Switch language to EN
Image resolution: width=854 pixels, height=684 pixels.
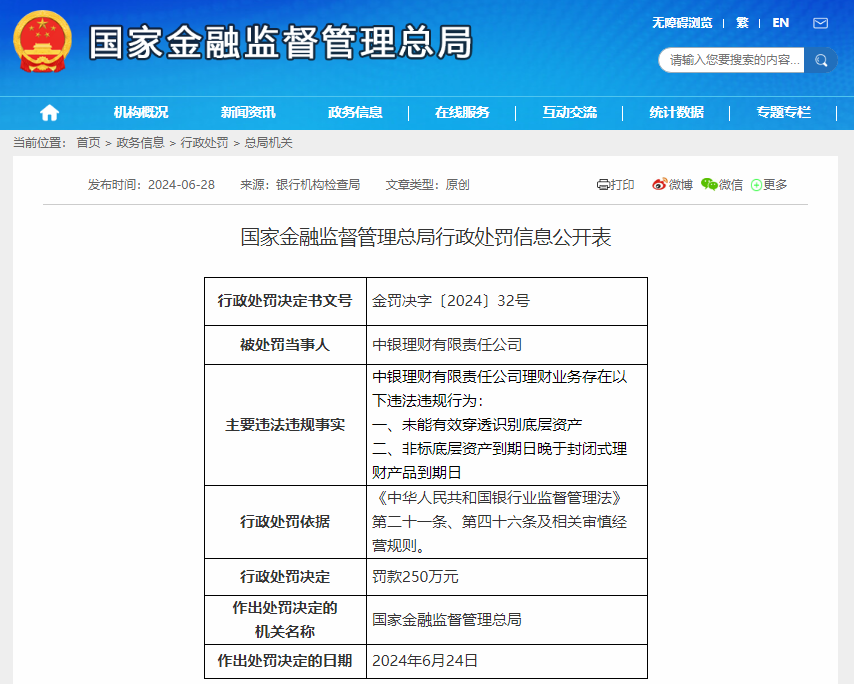tap(780, 23)
